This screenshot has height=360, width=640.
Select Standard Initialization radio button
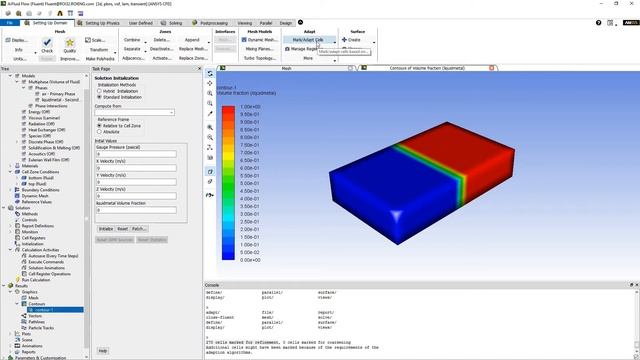99,97
